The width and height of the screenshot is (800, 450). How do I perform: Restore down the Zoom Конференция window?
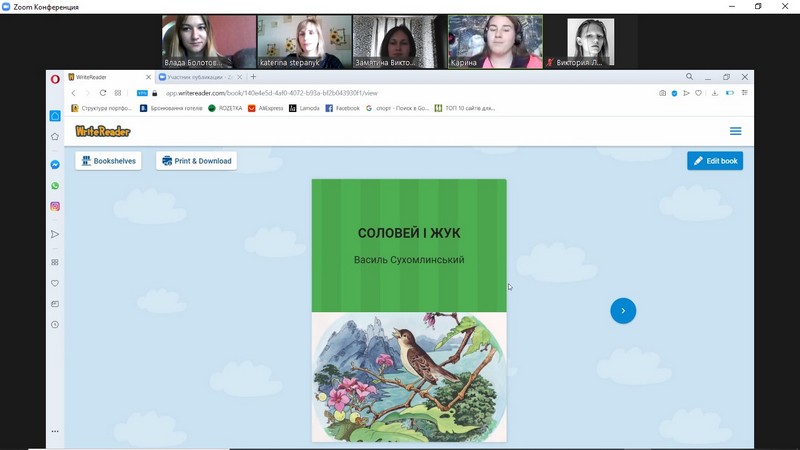pos(758,7)
